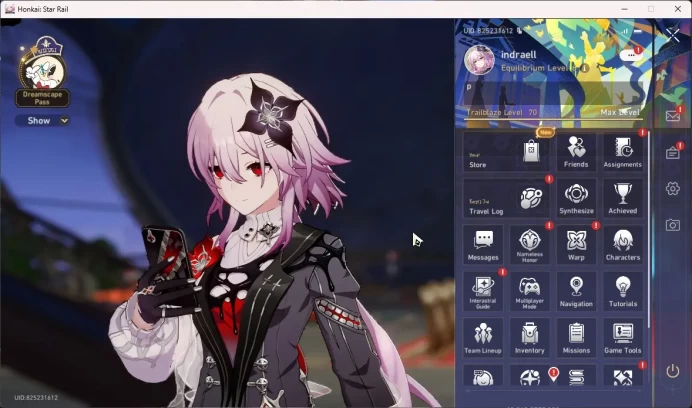Open the globe star tile in bottom row

tap(530, 377)
